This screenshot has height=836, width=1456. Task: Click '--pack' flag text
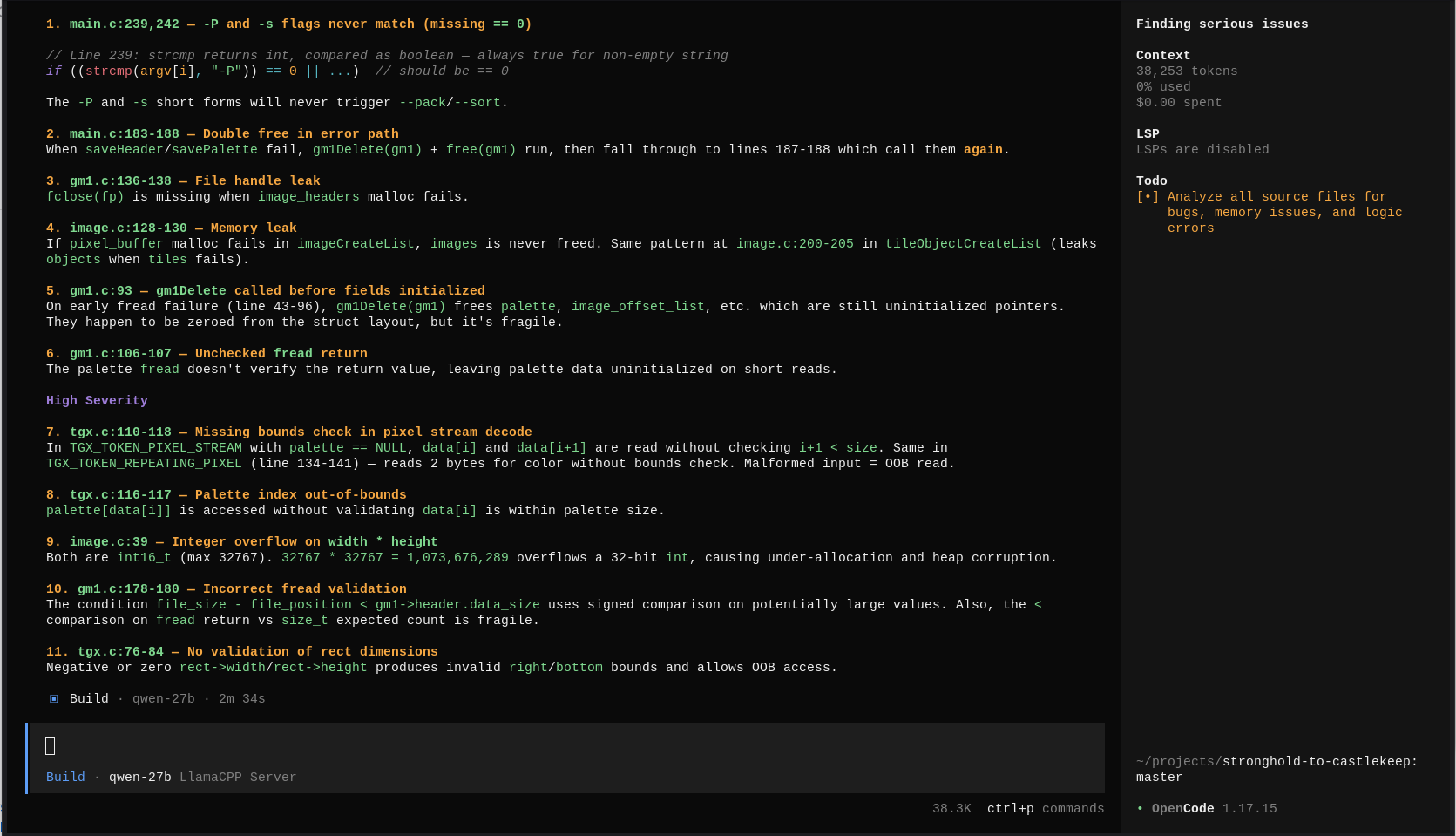point(423,103)
